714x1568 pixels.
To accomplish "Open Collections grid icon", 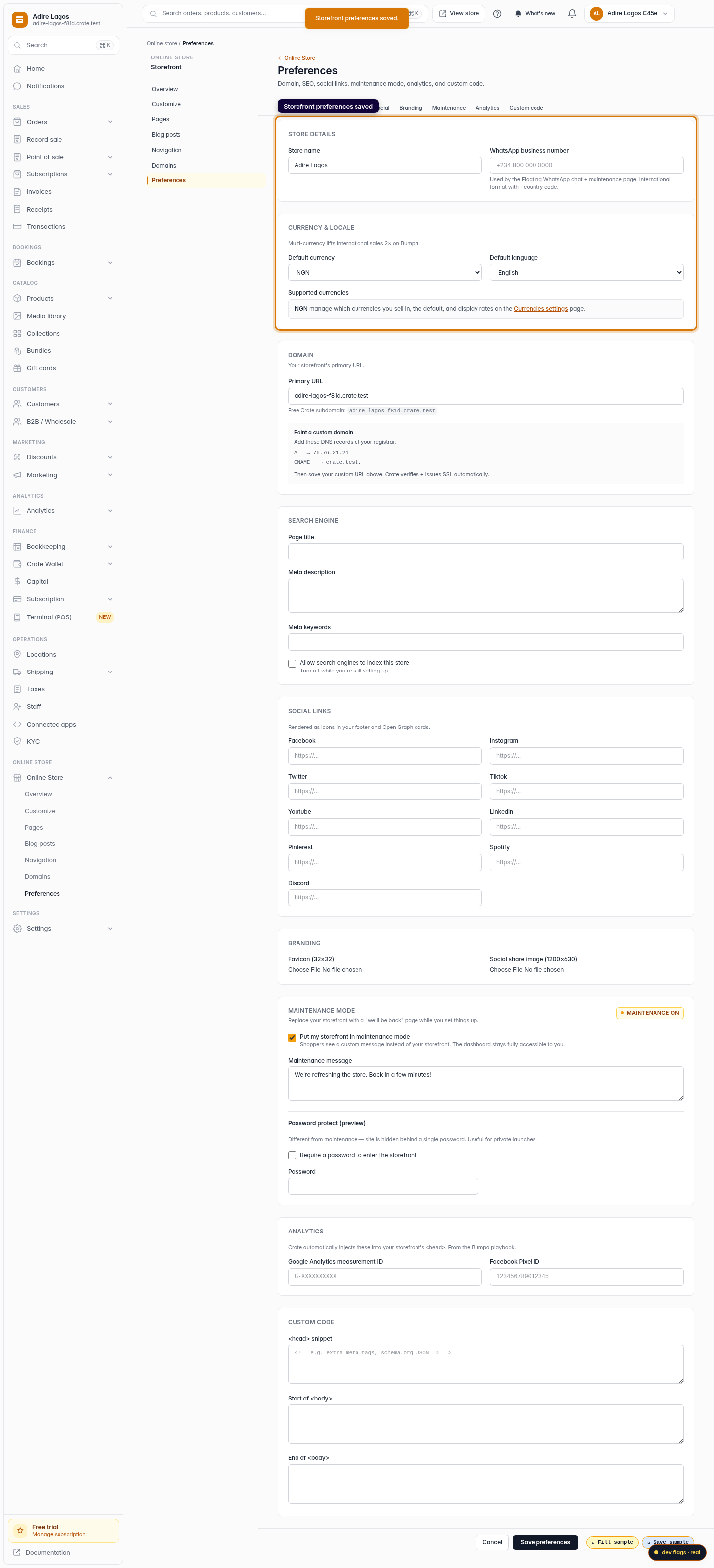I will pyautogui.click(x=17, y=334).
